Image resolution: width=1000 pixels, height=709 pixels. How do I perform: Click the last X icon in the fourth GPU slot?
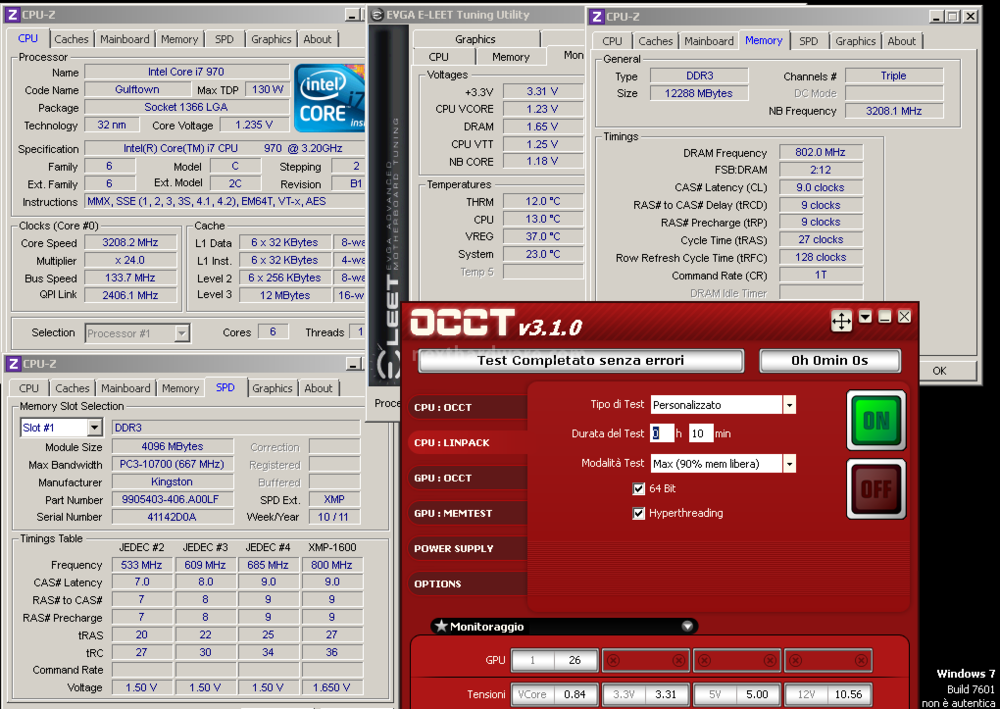(862, 661)
